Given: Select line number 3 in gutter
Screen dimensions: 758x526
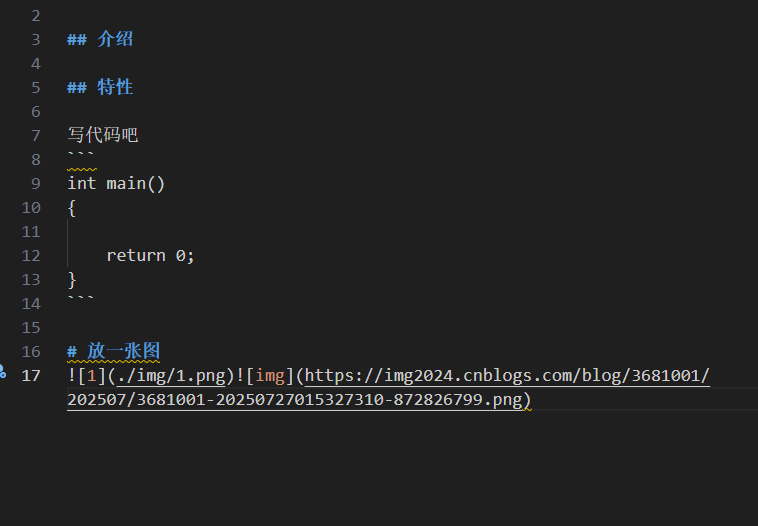Looking at the screenshot, I should point(36,40).
